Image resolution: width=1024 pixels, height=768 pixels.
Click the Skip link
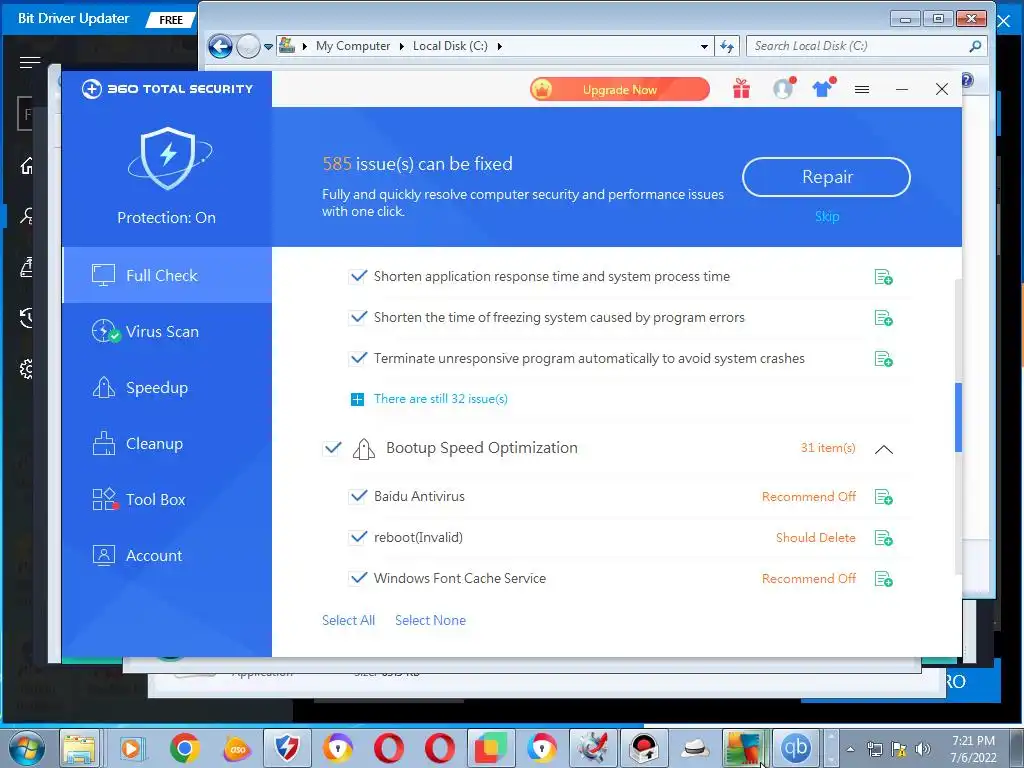tap(827, 216)
